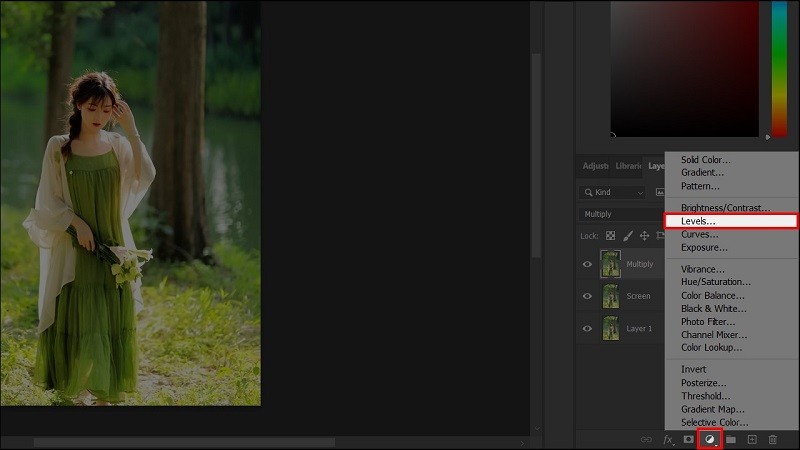Image resolution: width=800 pixels, height=450 pixels.
Task: Select the layer named Multiply
Action: tap(640, 264)
